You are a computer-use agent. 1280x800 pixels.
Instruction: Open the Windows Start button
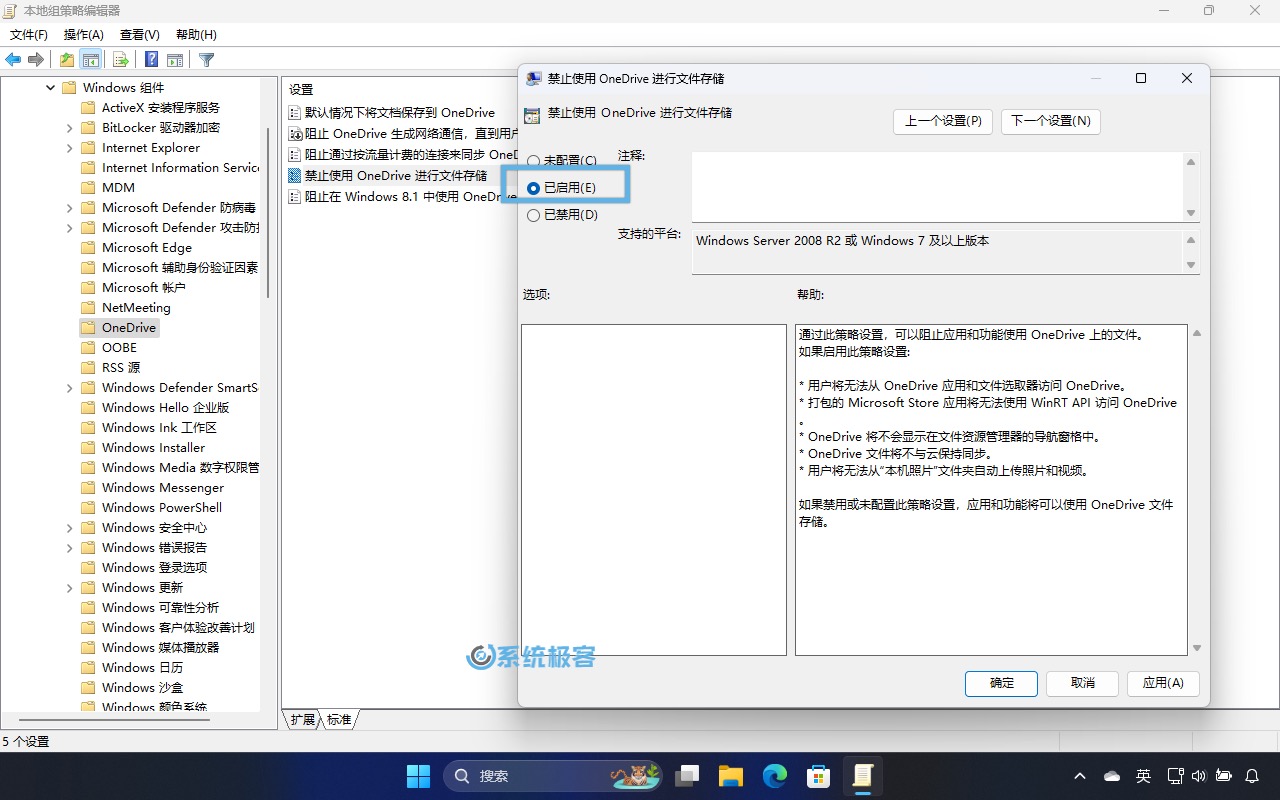click(418, 776)
